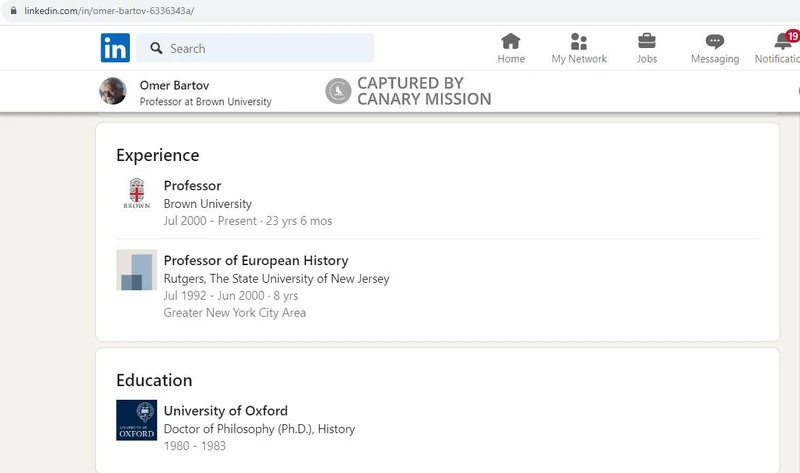Open Rutgers placeholder company logo
Screen dimensions: 800x473
point(136,270)
